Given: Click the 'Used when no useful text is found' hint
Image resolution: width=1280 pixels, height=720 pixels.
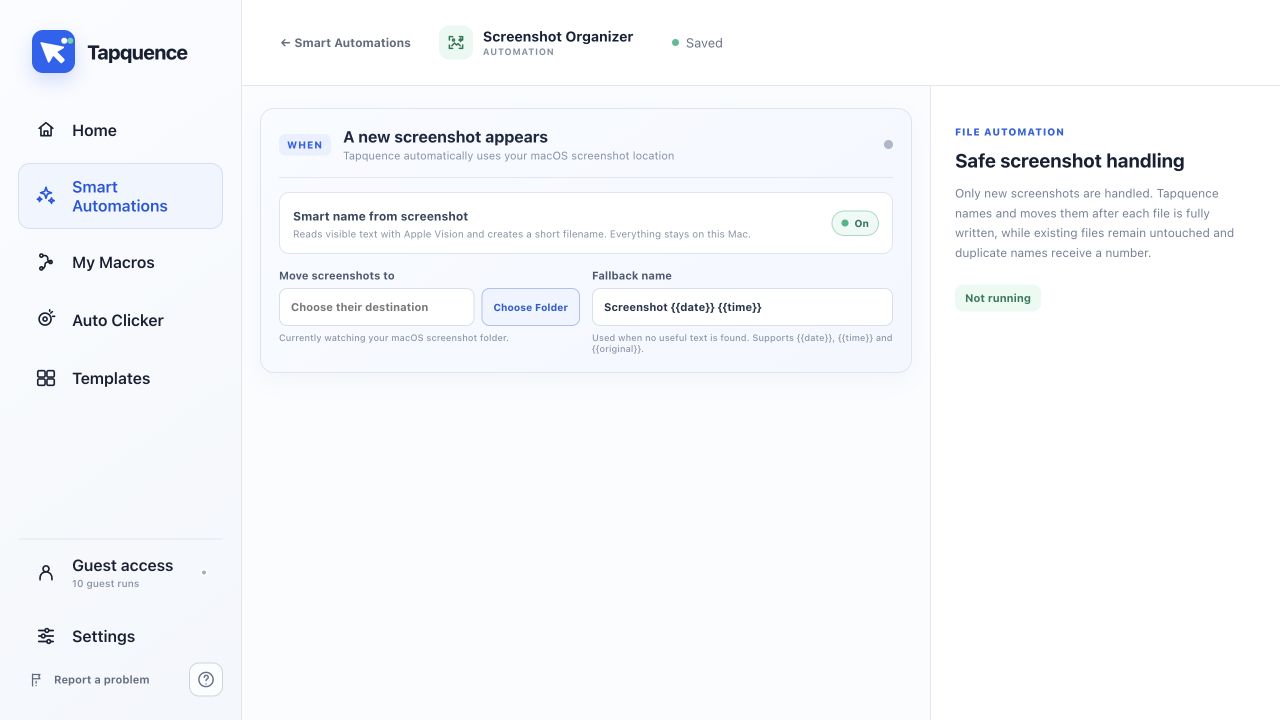Looking at the screenshot, I should coord(742,343).
